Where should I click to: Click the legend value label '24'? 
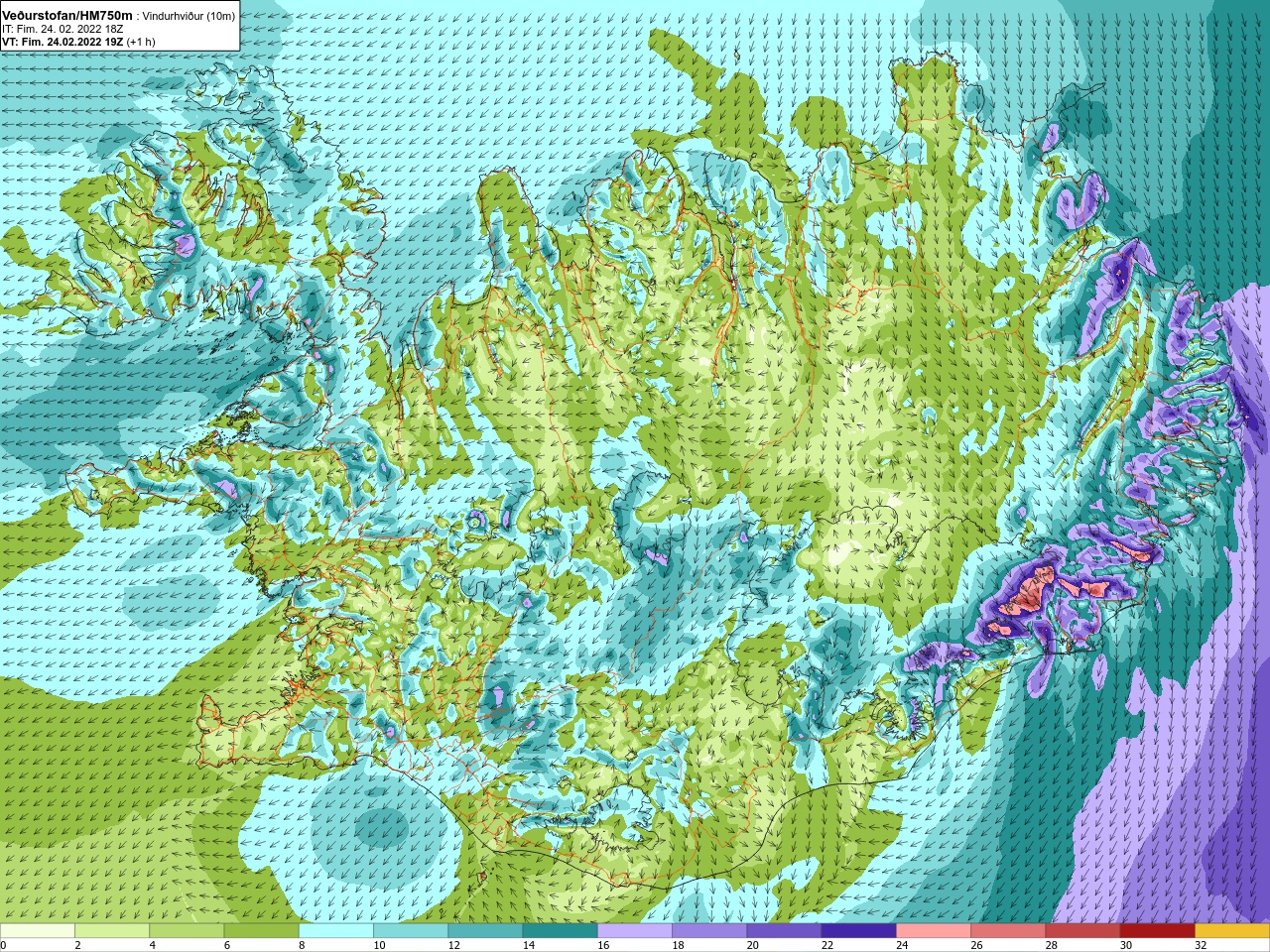point(903,945)
